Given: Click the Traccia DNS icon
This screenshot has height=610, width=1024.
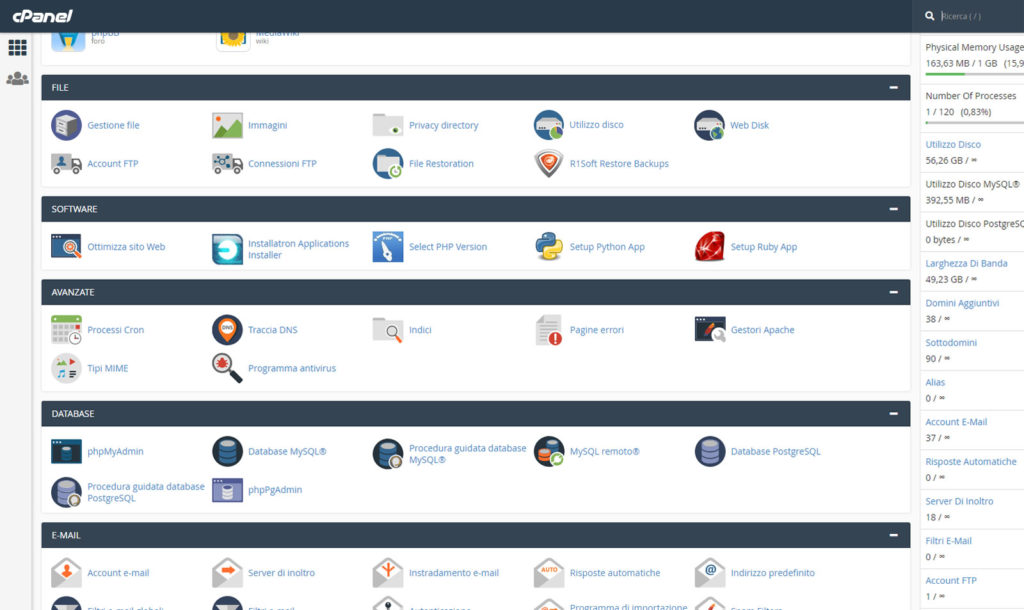Looking at the screenshot, I should pyautogui.click(x=227, y=330).
